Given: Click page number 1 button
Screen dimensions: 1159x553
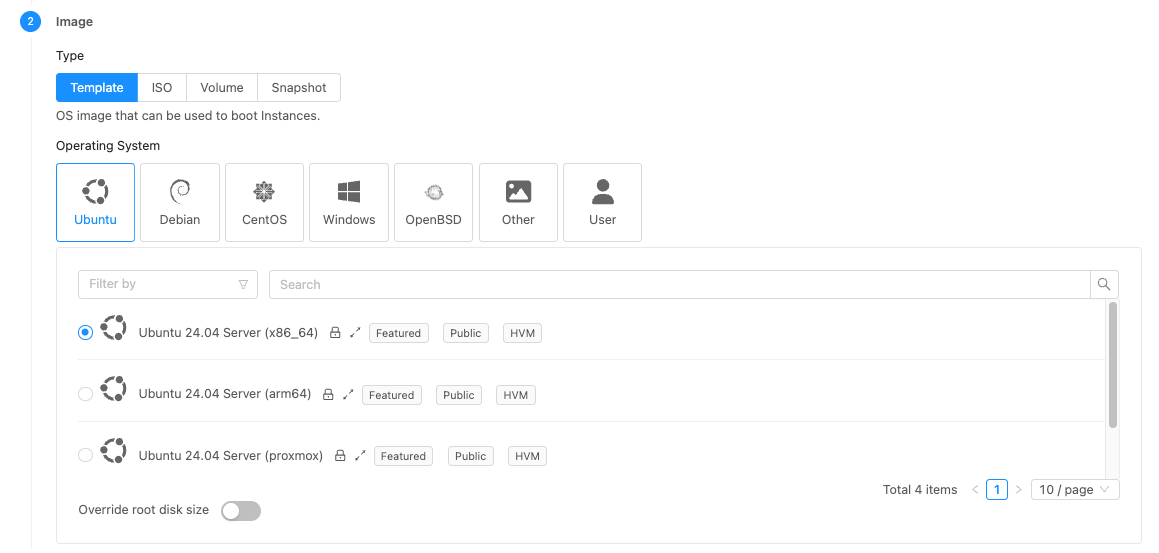Looking at the screenshot, I should (x=996, y=489).
